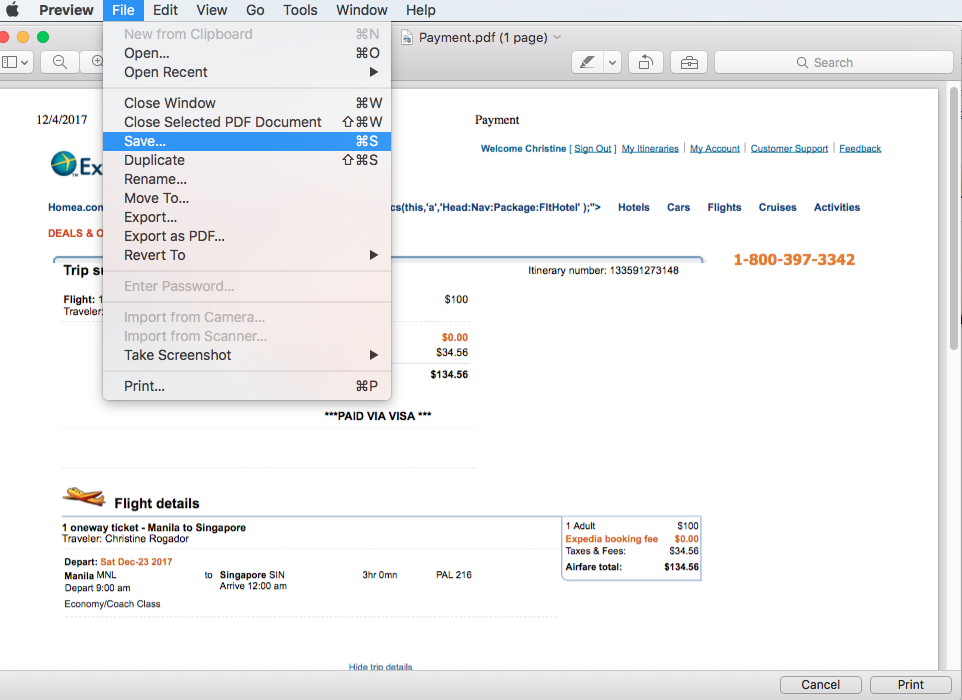The width and height of the screenshot is (962, 700).
Task: Open the View menu
Action: click(x=212, y=10)
